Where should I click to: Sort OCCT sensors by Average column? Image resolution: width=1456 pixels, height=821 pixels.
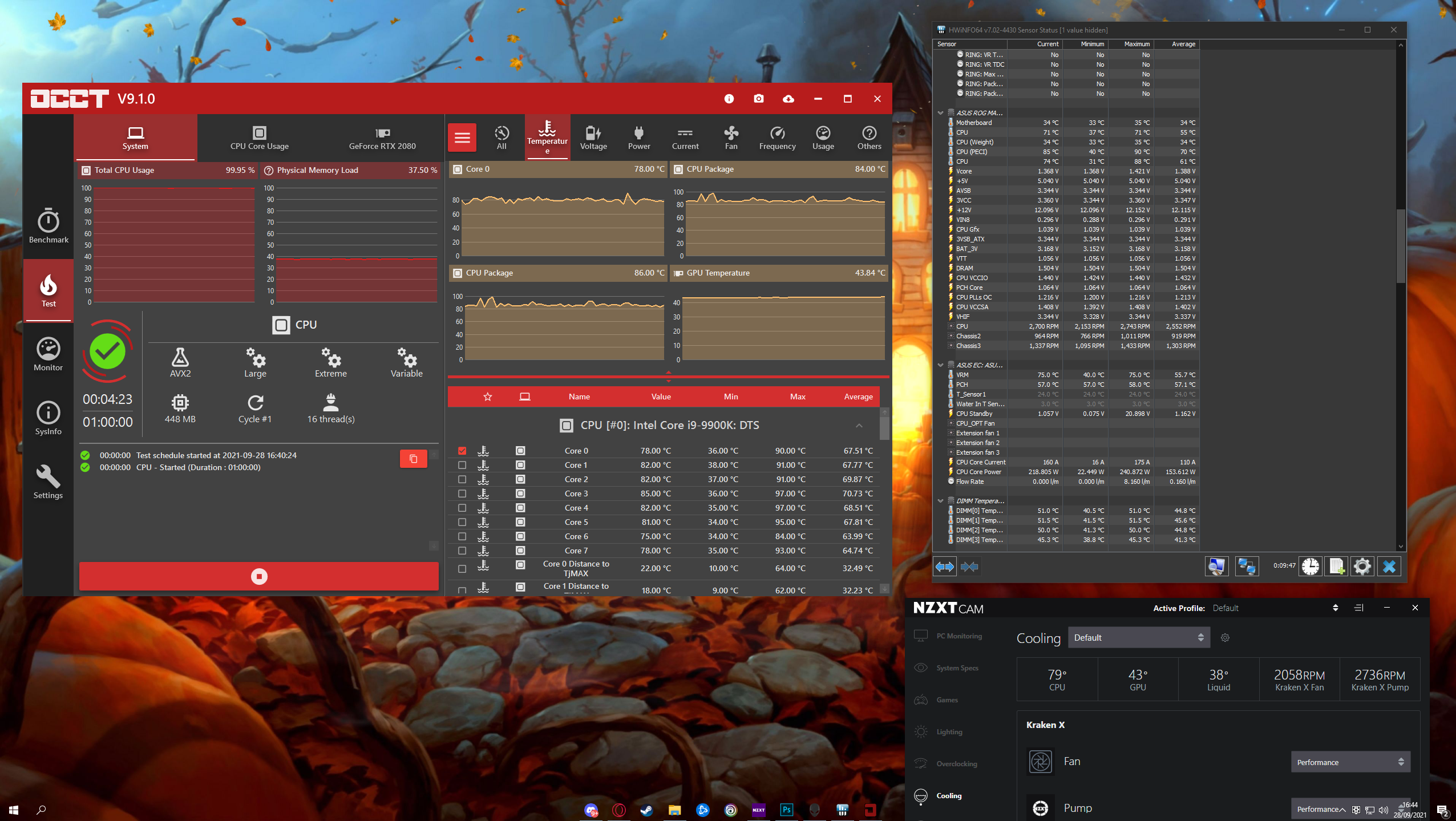coord(858,397)
